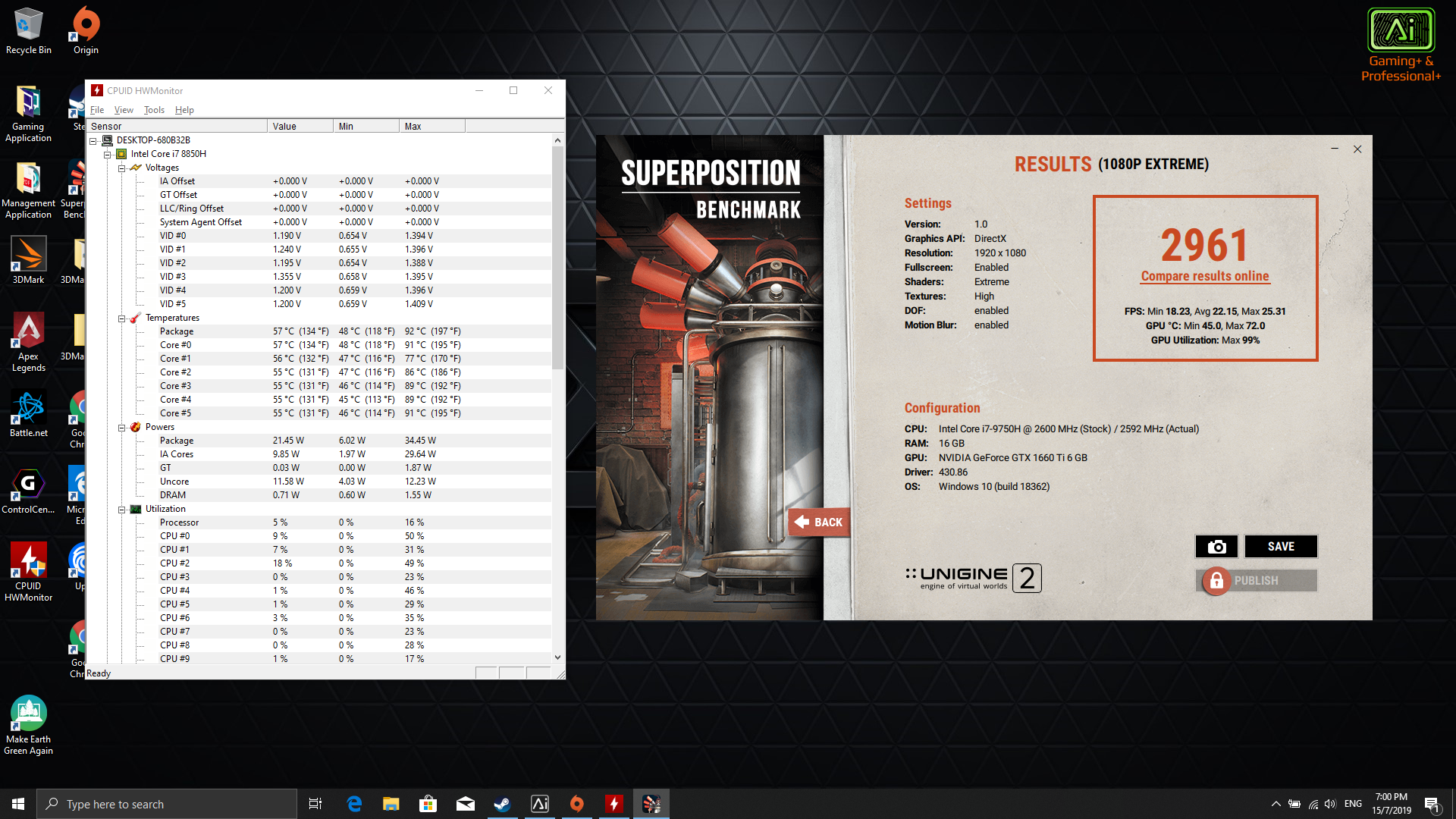Open Microsoft Store from the taskbar
This screenshot has width=1456, height=819.
click(x=428, y=804)
